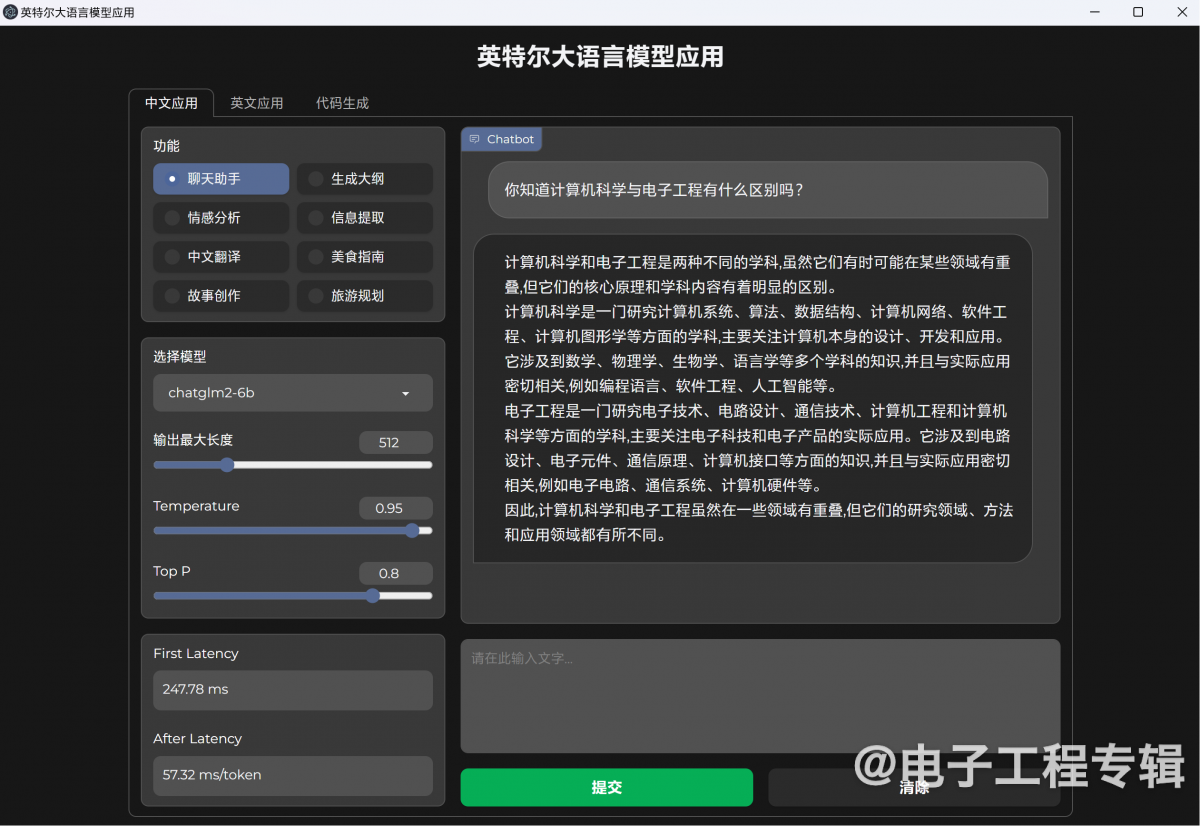1200x826 pixels.
Task: Pick the 美食指南 radio button
Action: tap(365, 257)
